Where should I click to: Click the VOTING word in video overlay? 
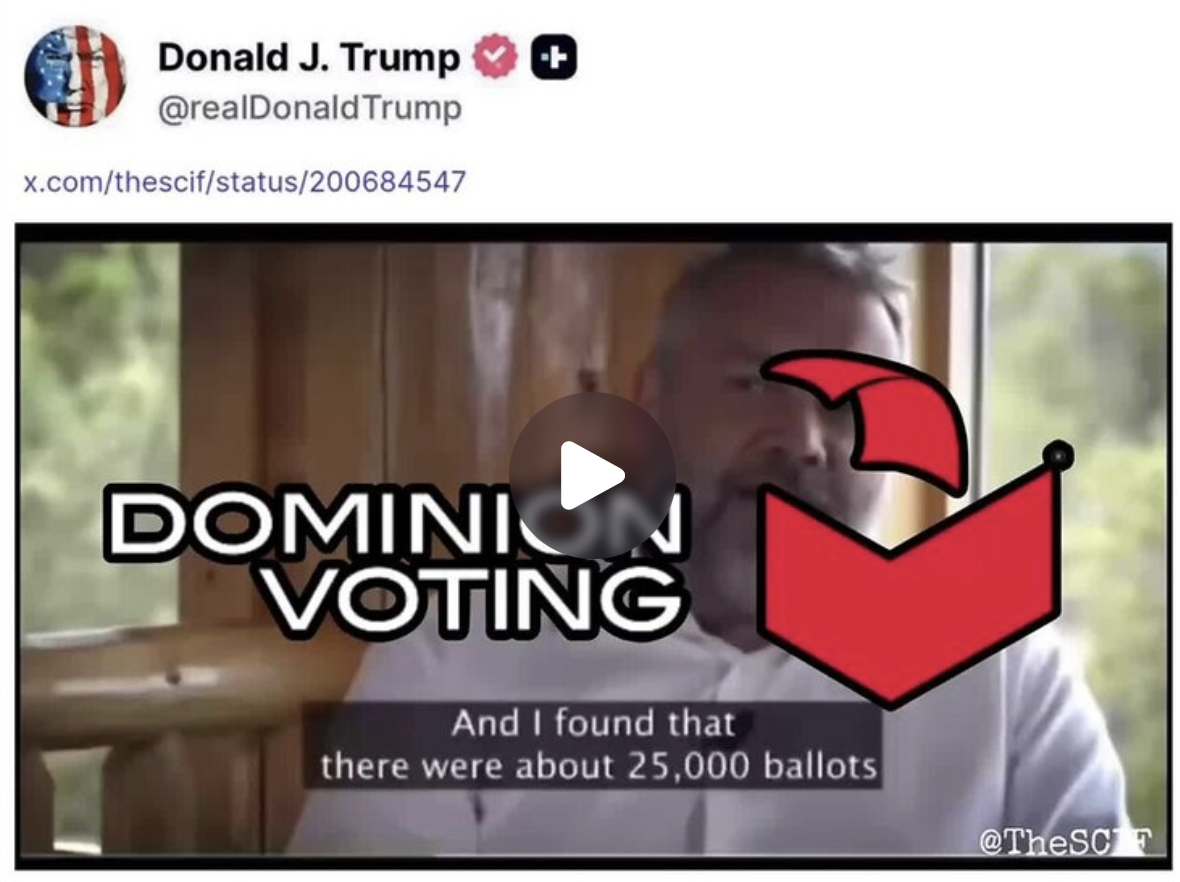(476, 600)
